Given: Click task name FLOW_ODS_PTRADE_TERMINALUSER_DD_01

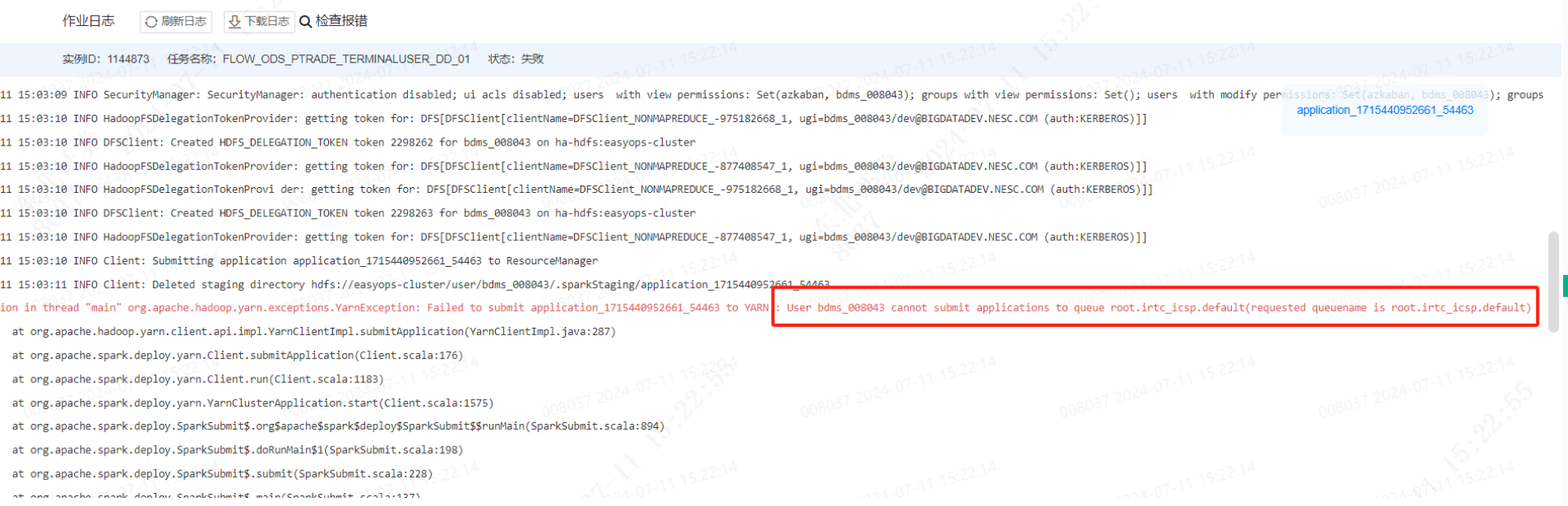Looking at the screenshot, I should (x=346, y=59).
